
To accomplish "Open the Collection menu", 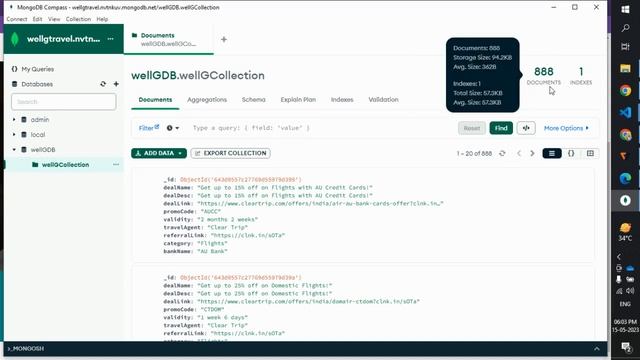I will tap(78, 19).
